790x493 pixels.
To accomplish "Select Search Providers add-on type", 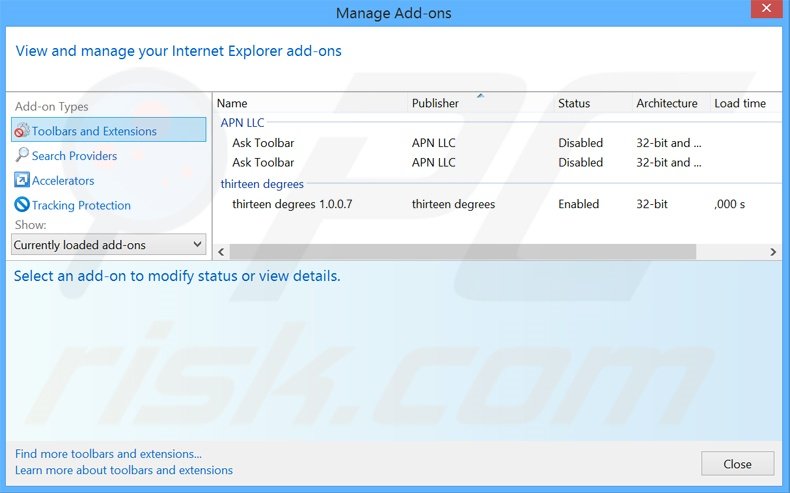I will [74, 156].
